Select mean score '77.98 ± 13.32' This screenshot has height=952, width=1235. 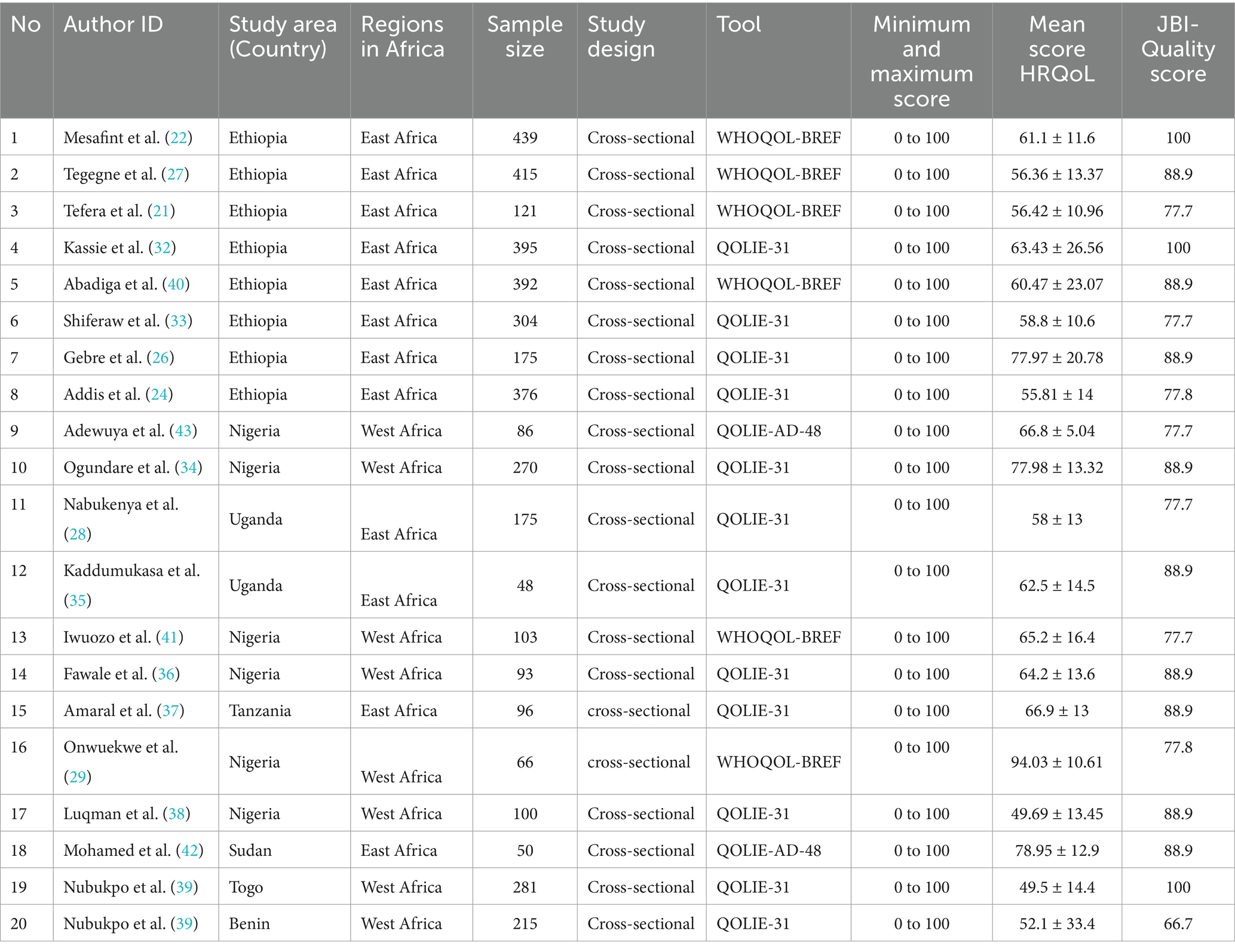(1057, 468)
